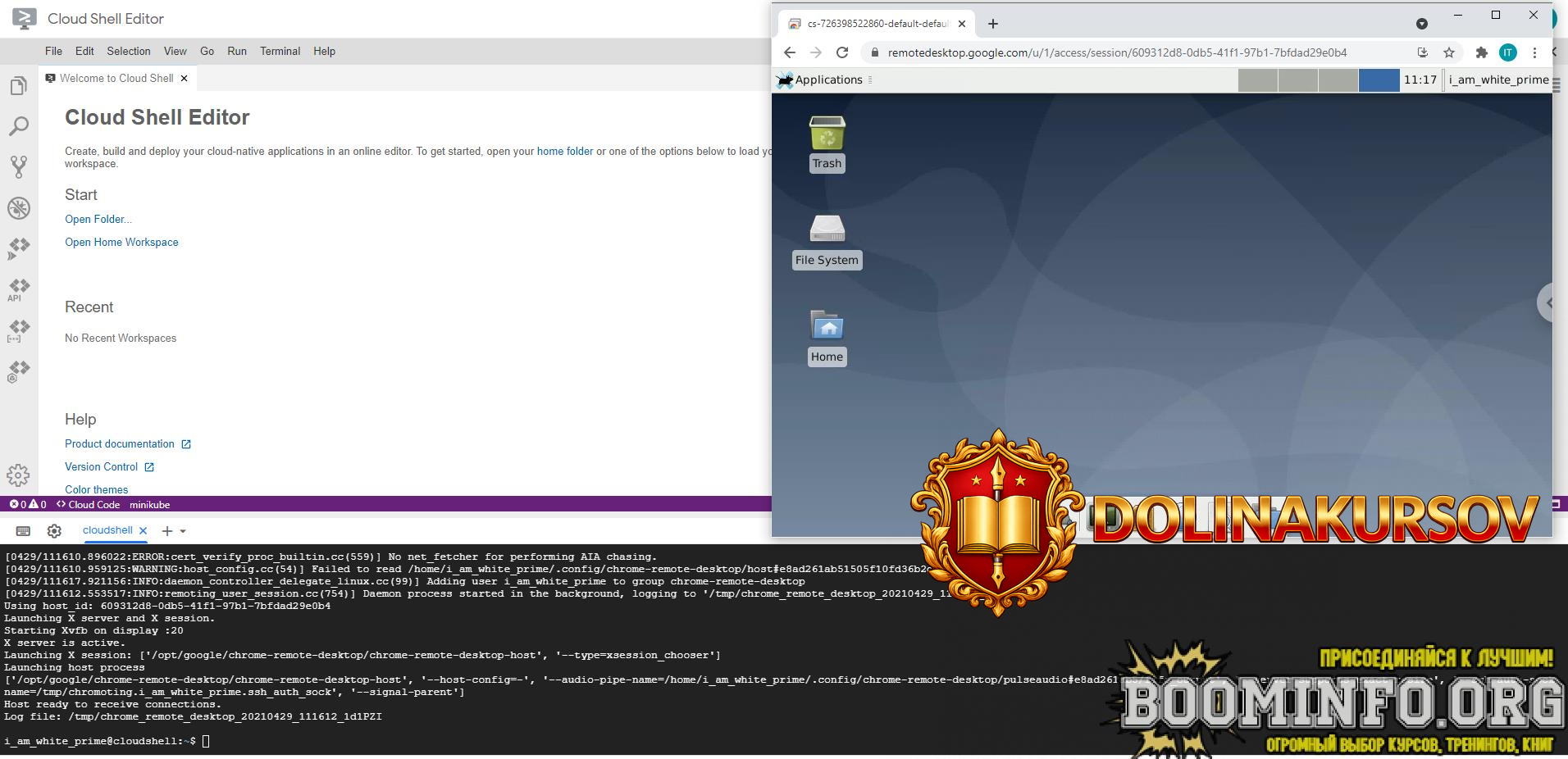This screenshot has height=759, width=1568.
Task: Open terminal settings gear next to cloudshell tab
Action: (54, 531)
